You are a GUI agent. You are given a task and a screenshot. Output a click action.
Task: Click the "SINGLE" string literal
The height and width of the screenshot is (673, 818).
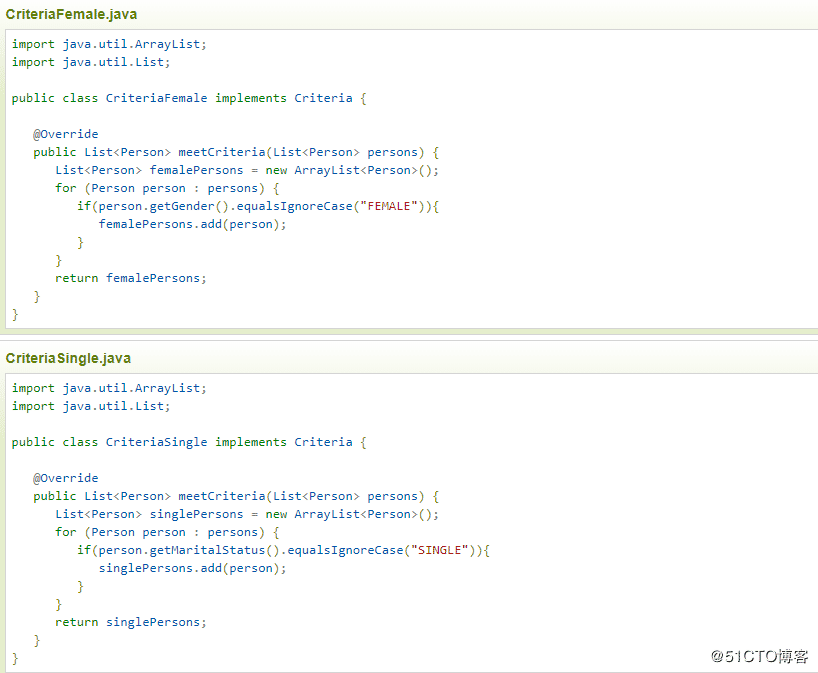442,550
